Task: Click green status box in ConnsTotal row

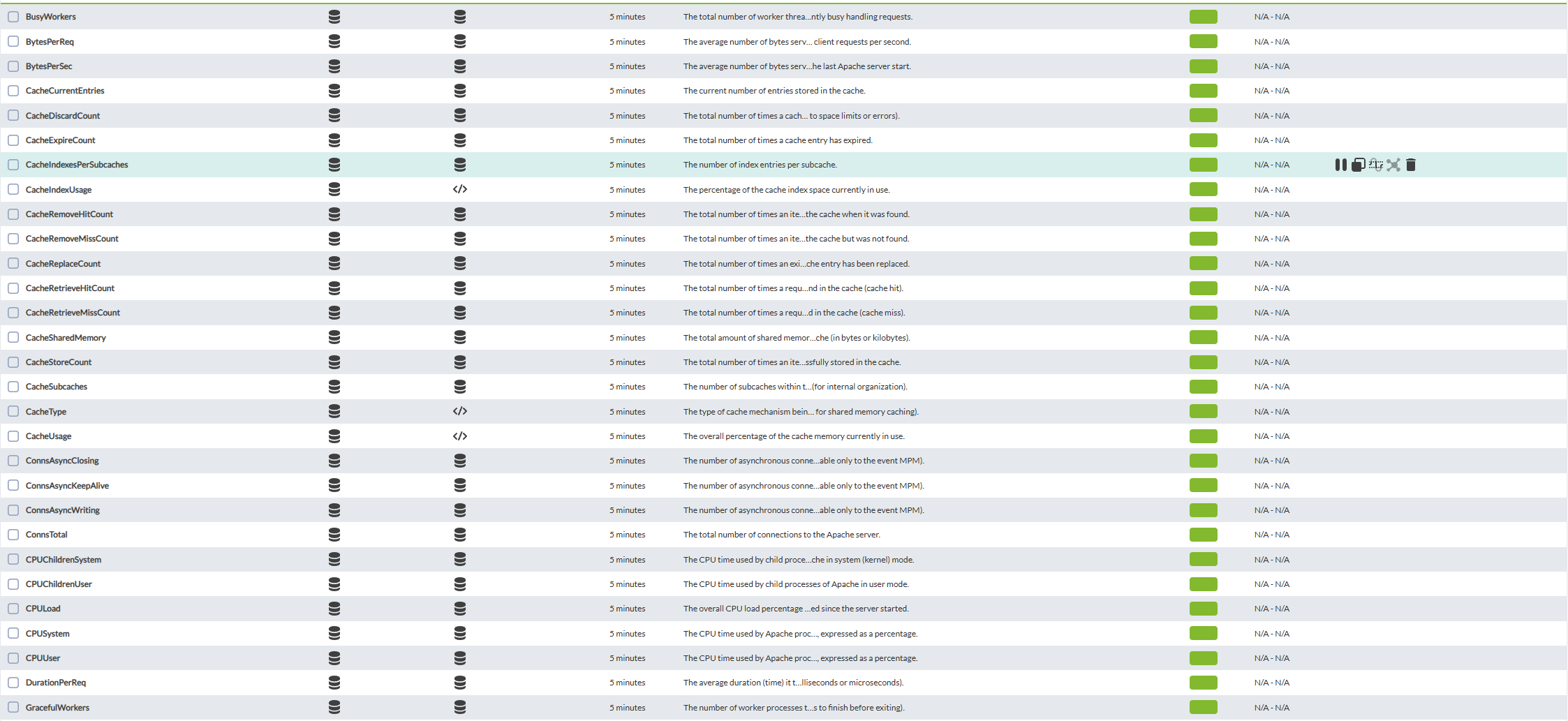Action: tap(1204, 535)
